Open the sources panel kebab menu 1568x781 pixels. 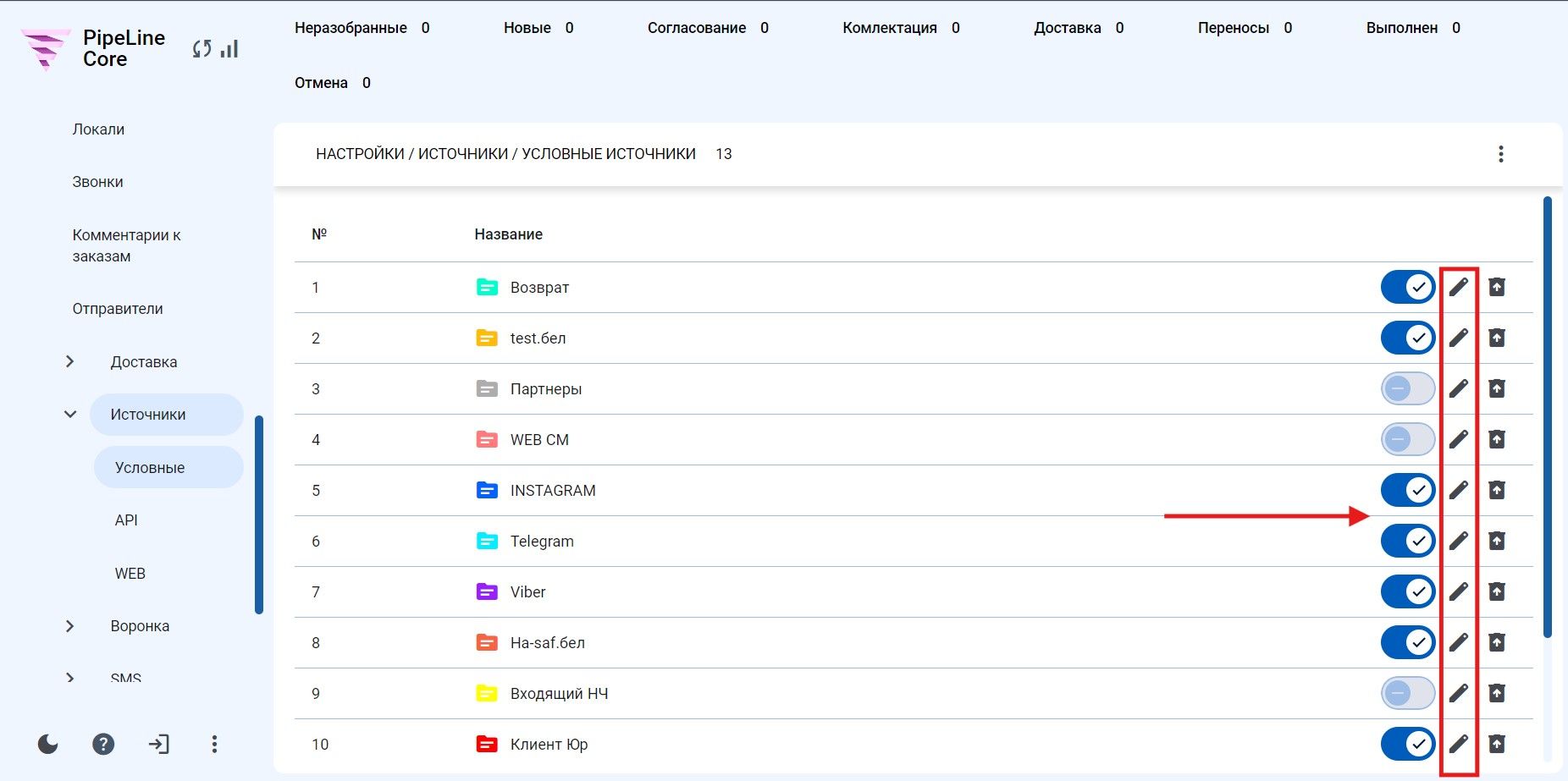(x=1500, y=154)
